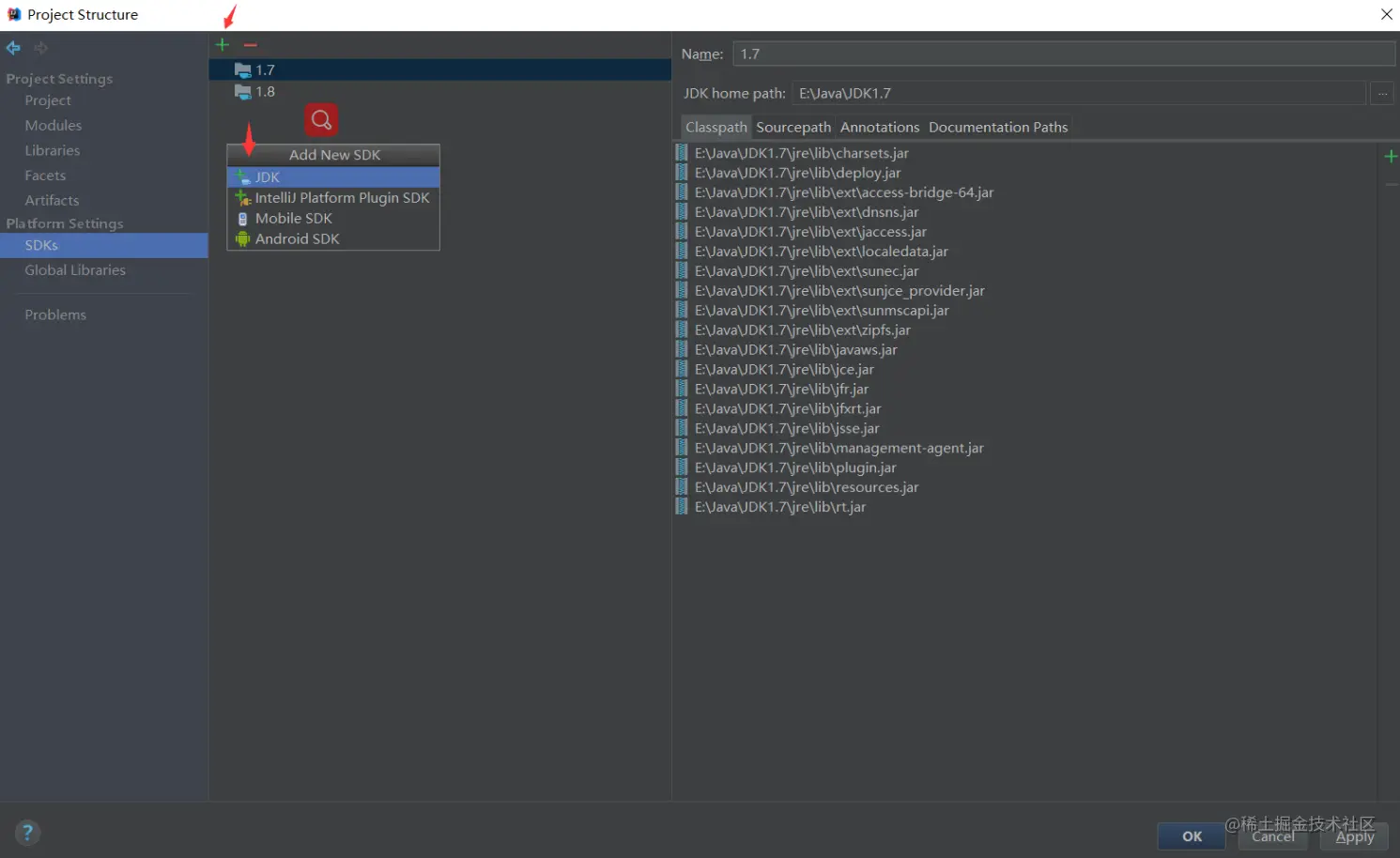The height and width of the screenshot is (858, 1400).
Task: Click the red minus to remove the SDK
Action: pyautogui.click(x=250, y=45)
